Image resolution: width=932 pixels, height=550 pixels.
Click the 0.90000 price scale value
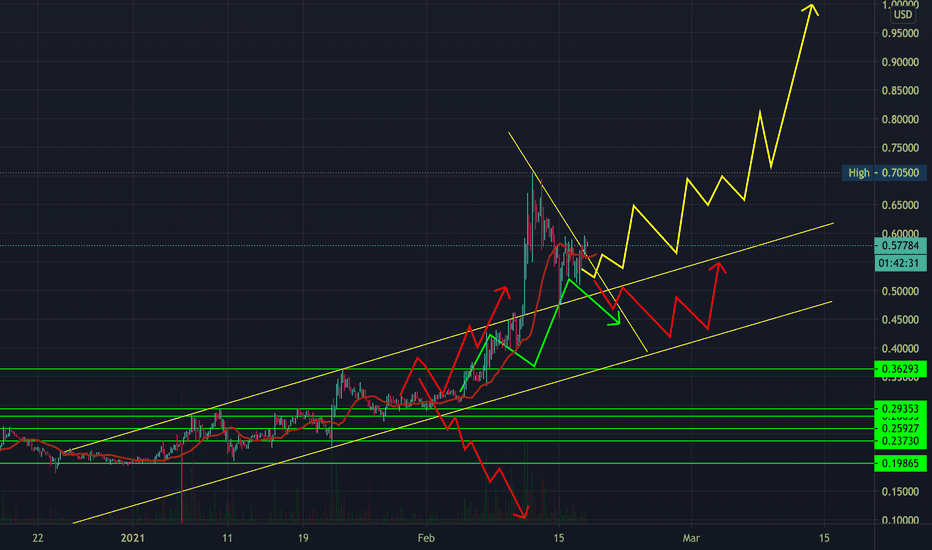pyautogui.click(x=900, y=62)
